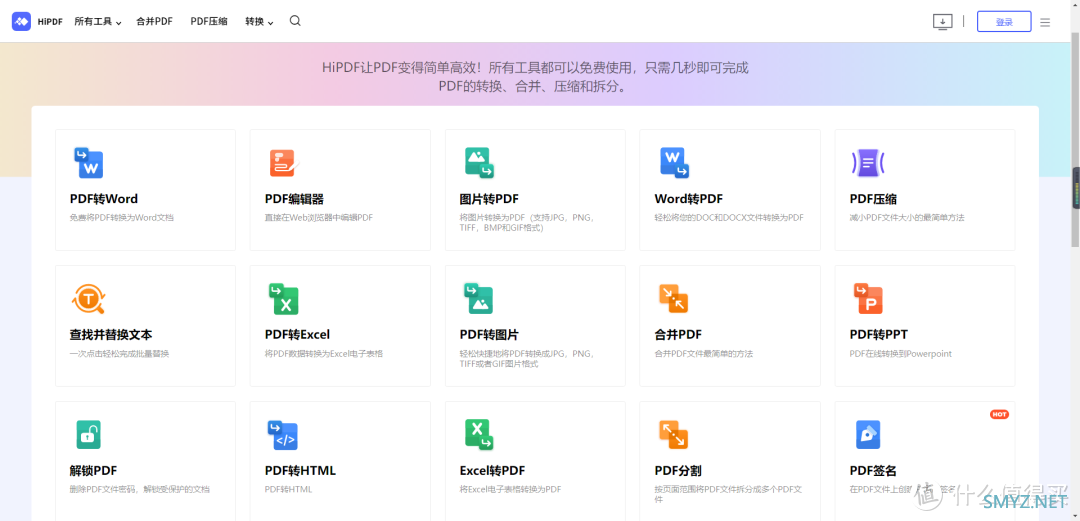Click text 将Excel电子表格转换为PDF
Viewport: 1080px width, 521px height.
(510, 489)
